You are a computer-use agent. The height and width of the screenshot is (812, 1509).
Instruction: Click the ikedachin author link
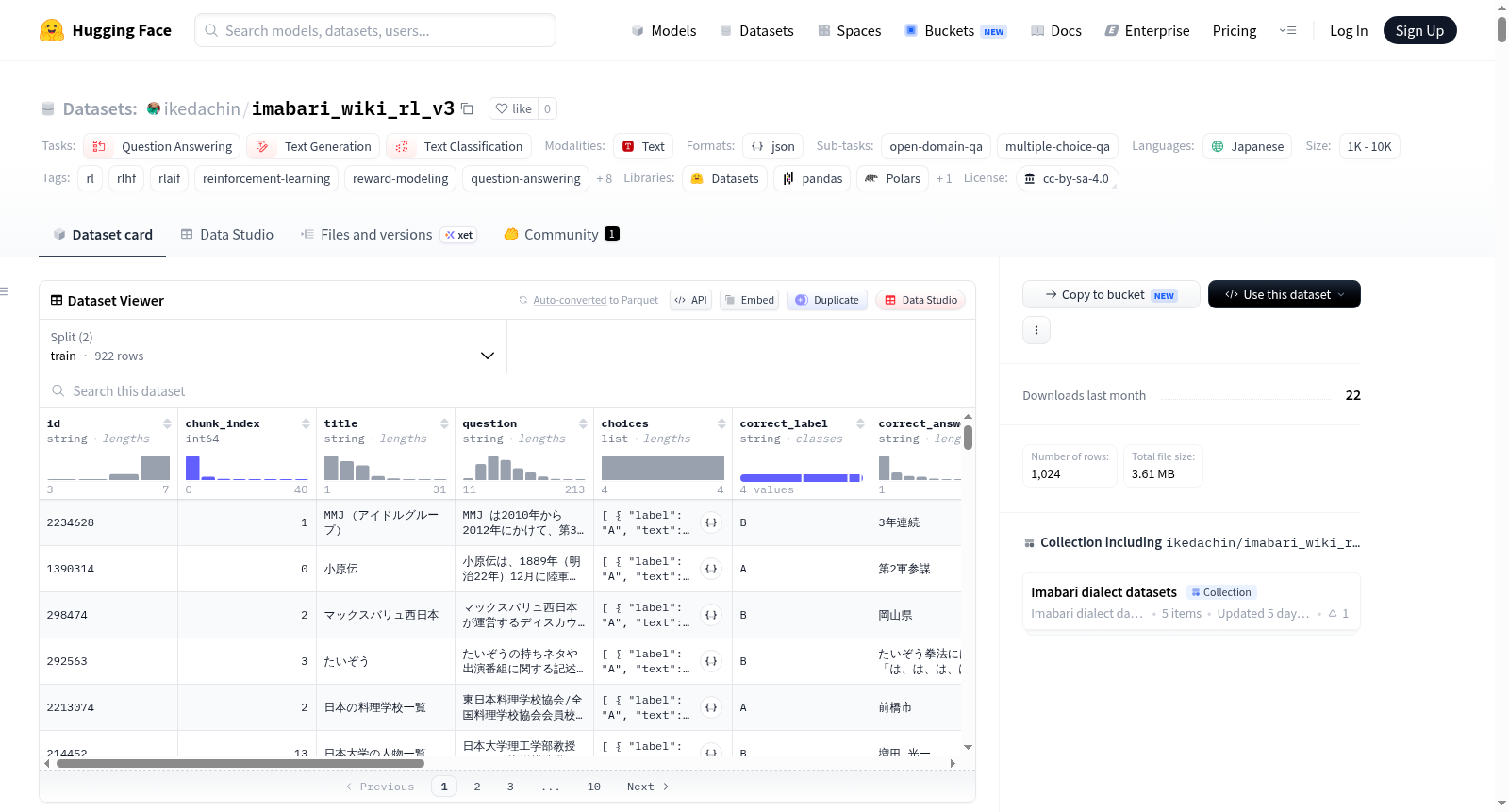(x=202, y=108)
